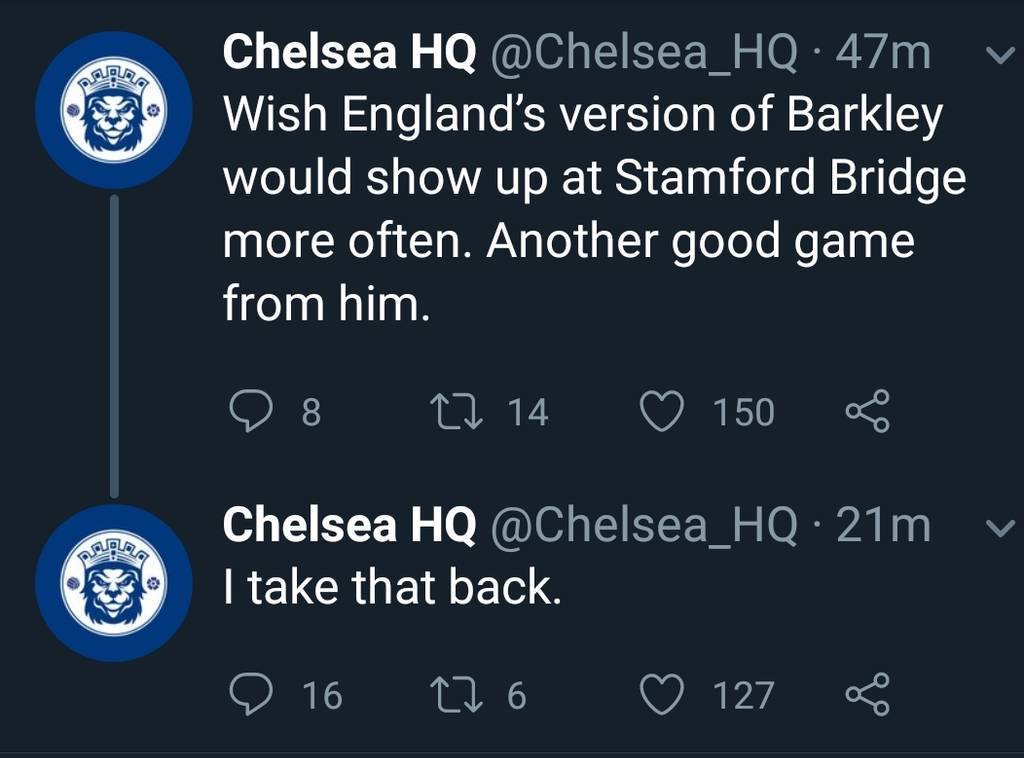
Task: Open Chelsea HQ profile name in second tweet
Action: click(x=349, y=524)
